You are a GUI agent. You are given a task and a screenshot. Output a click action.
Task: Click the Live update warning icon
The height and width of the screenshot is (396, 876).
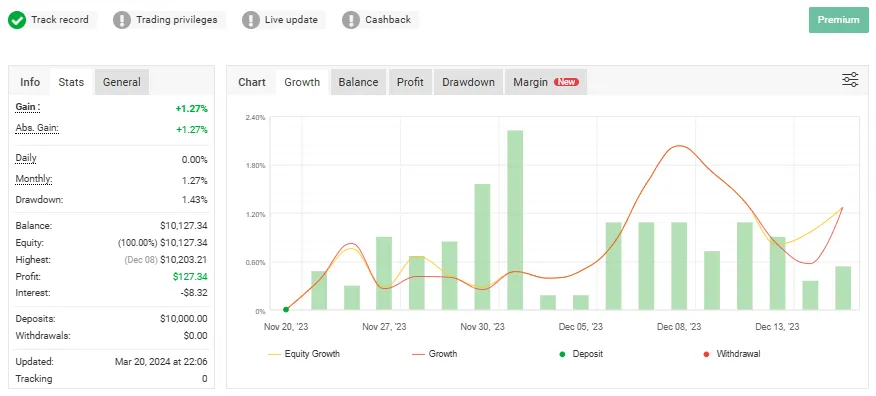click(251, 20)
